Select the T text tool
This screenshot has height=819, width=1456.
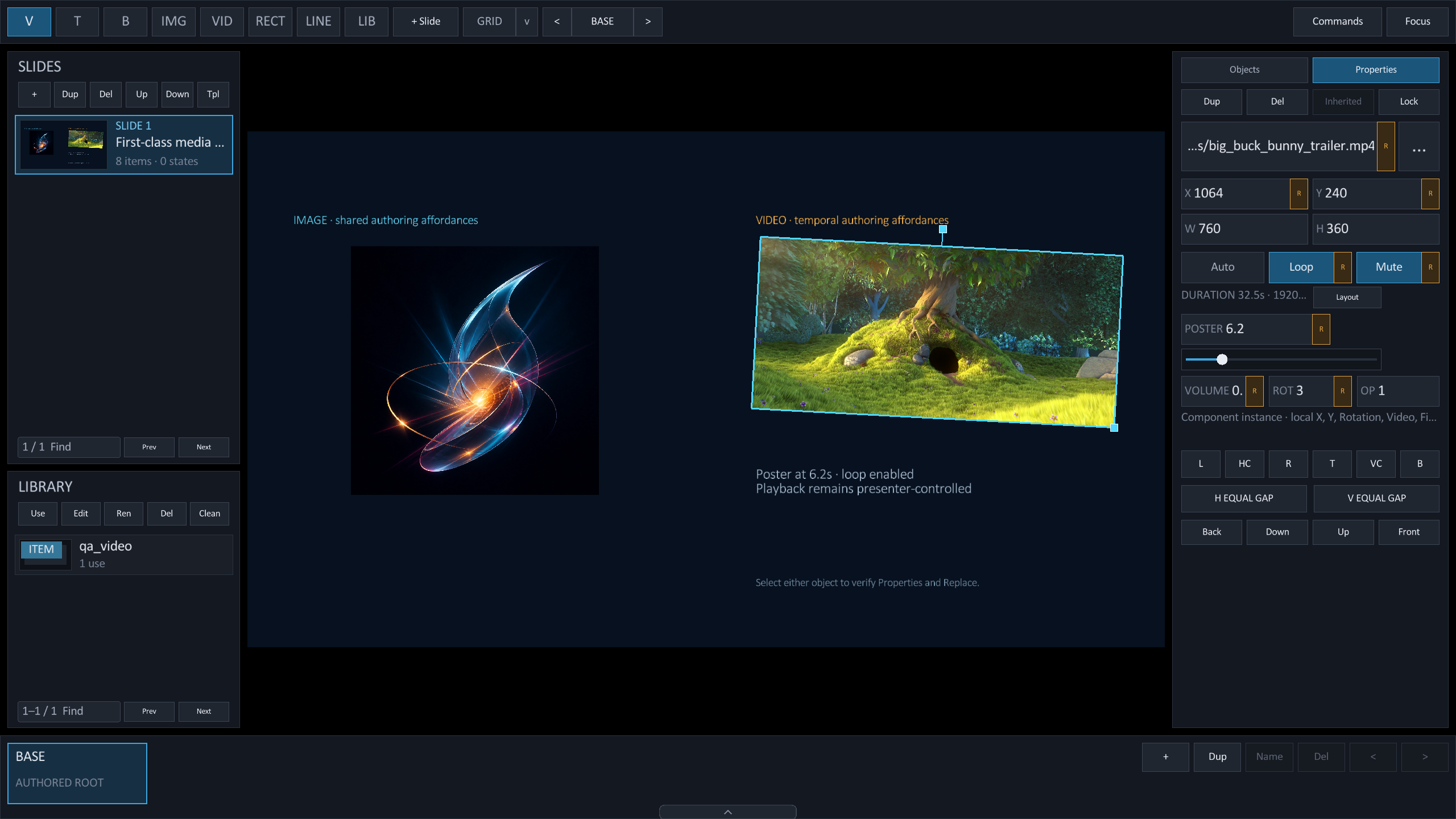77,22
